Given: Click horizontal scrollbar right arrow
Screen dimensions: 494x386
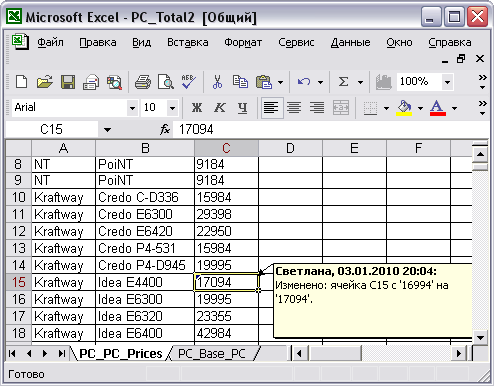Looking at the screenshot, I should click(459, 353).
